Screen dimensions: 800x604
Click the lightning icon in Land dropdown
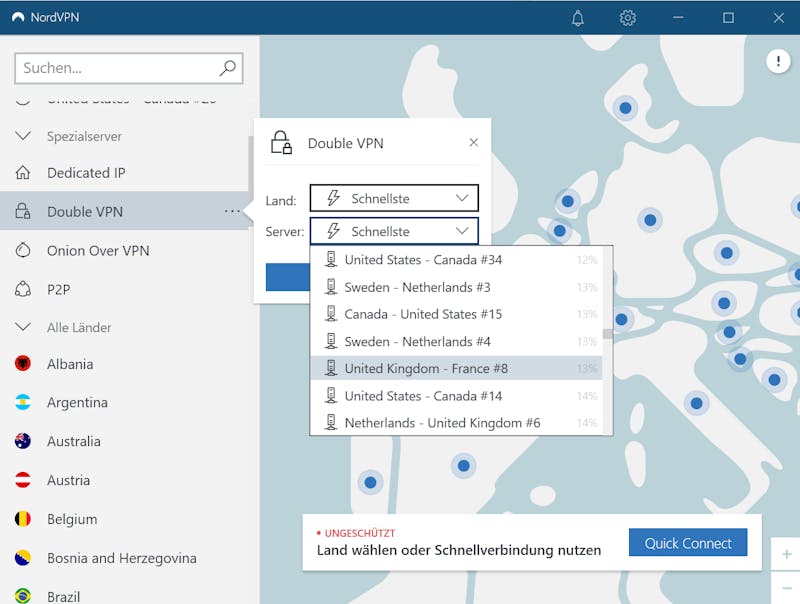334,198
